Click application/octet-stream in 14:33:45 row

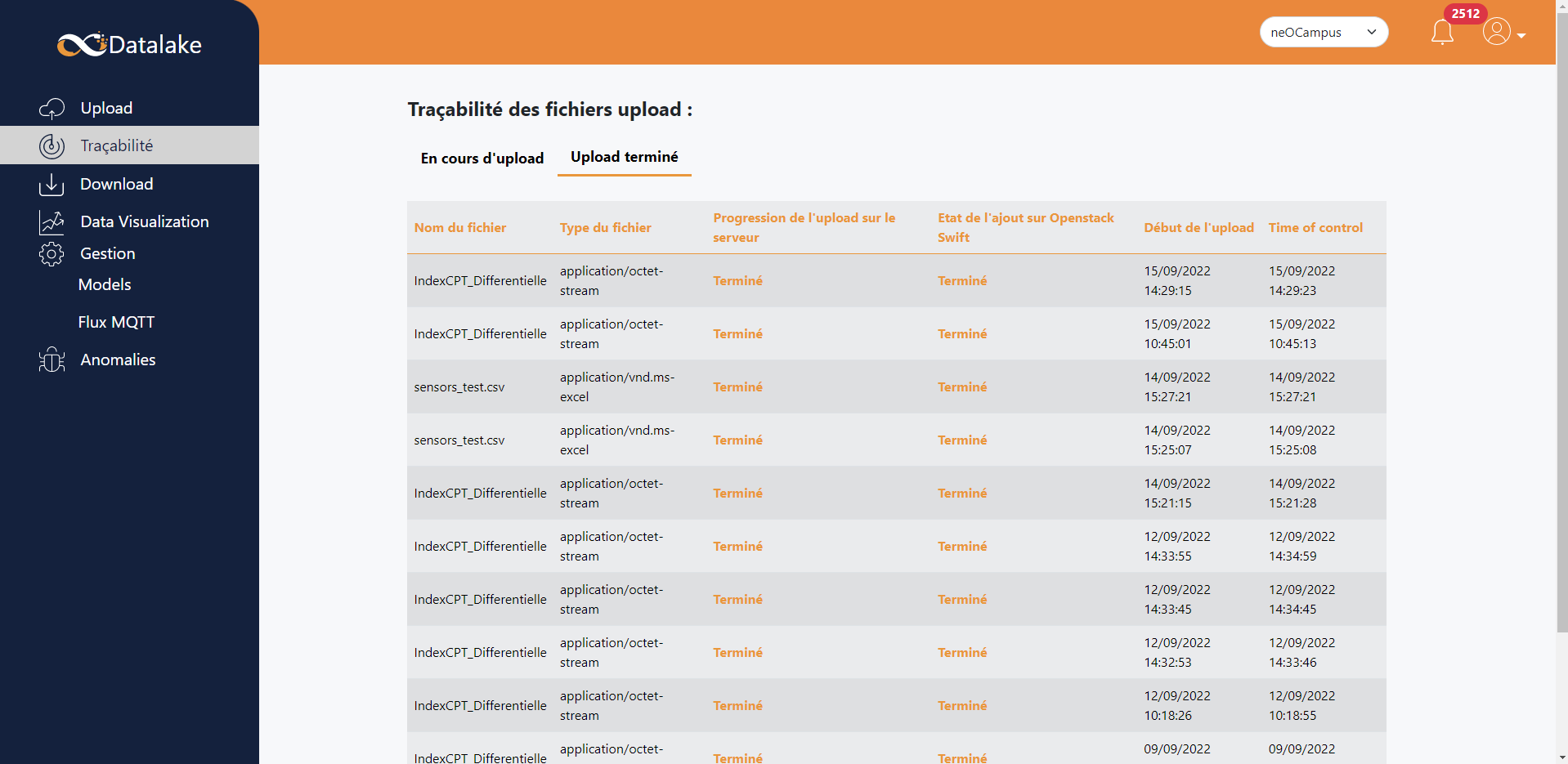coord(612,599)
